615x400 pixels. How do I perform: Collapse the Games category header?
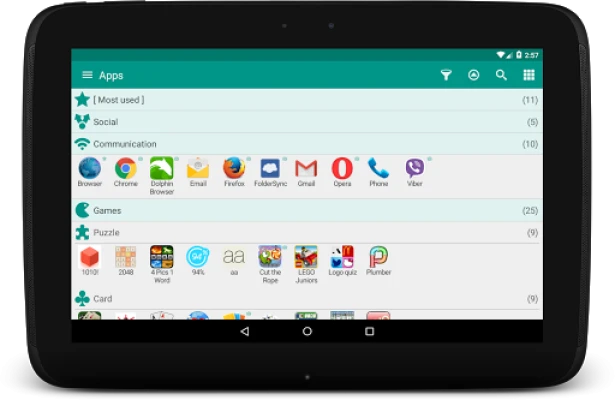click(307, 211)
